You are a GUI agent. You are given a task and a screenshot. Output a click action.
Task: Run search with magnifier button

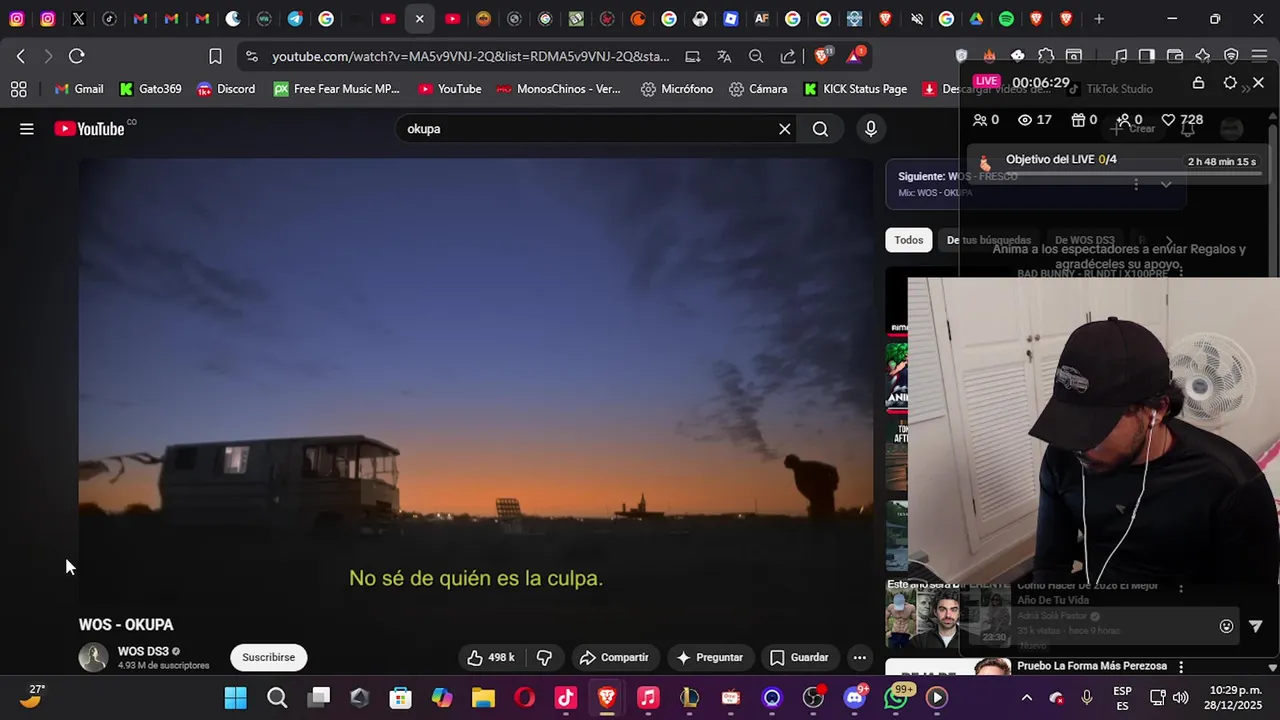click(820, 128)
